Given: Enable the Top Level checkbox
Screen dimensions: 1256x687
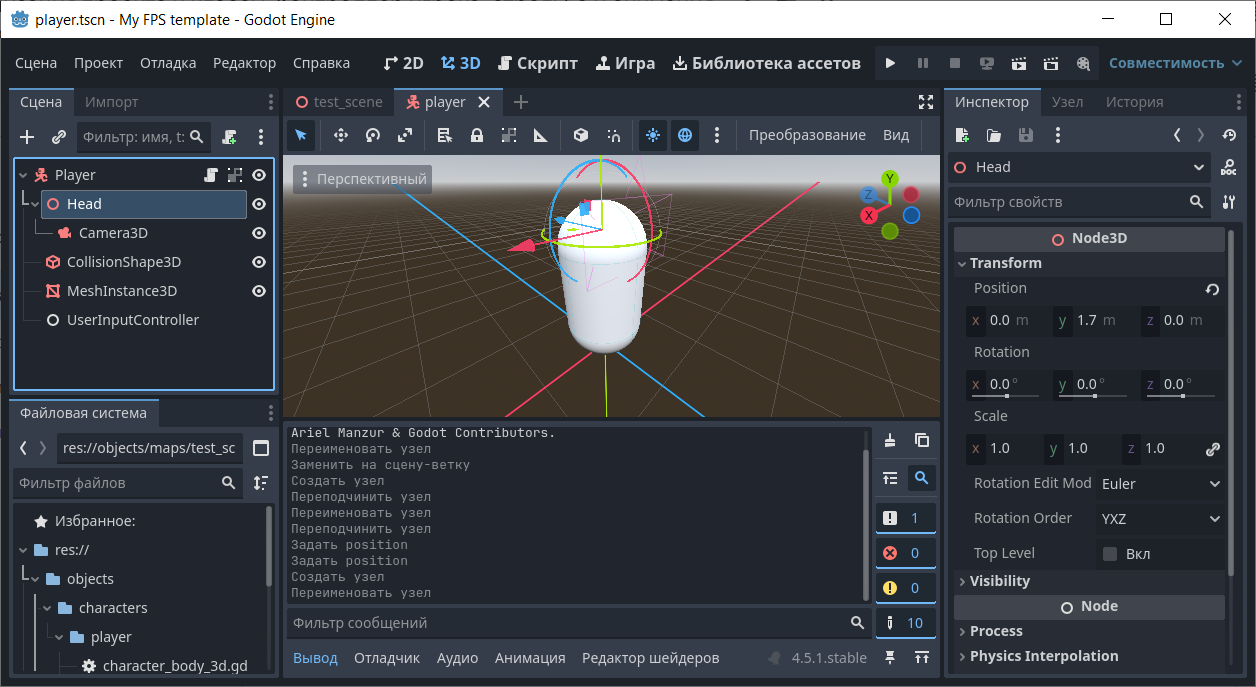Looking at the screenshot, I should point(1110,553).
